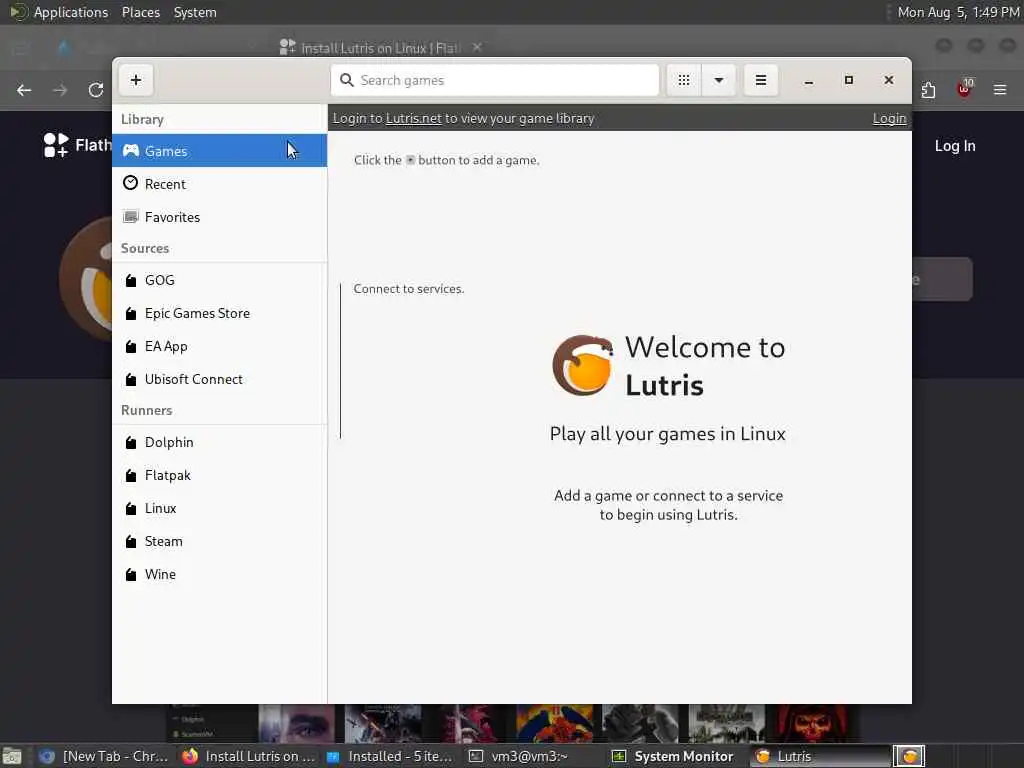Image resolution: width=1024 pixels, height=768 pixels.
Task: Select Games in the Library sidebar
Action: point(219,151)
